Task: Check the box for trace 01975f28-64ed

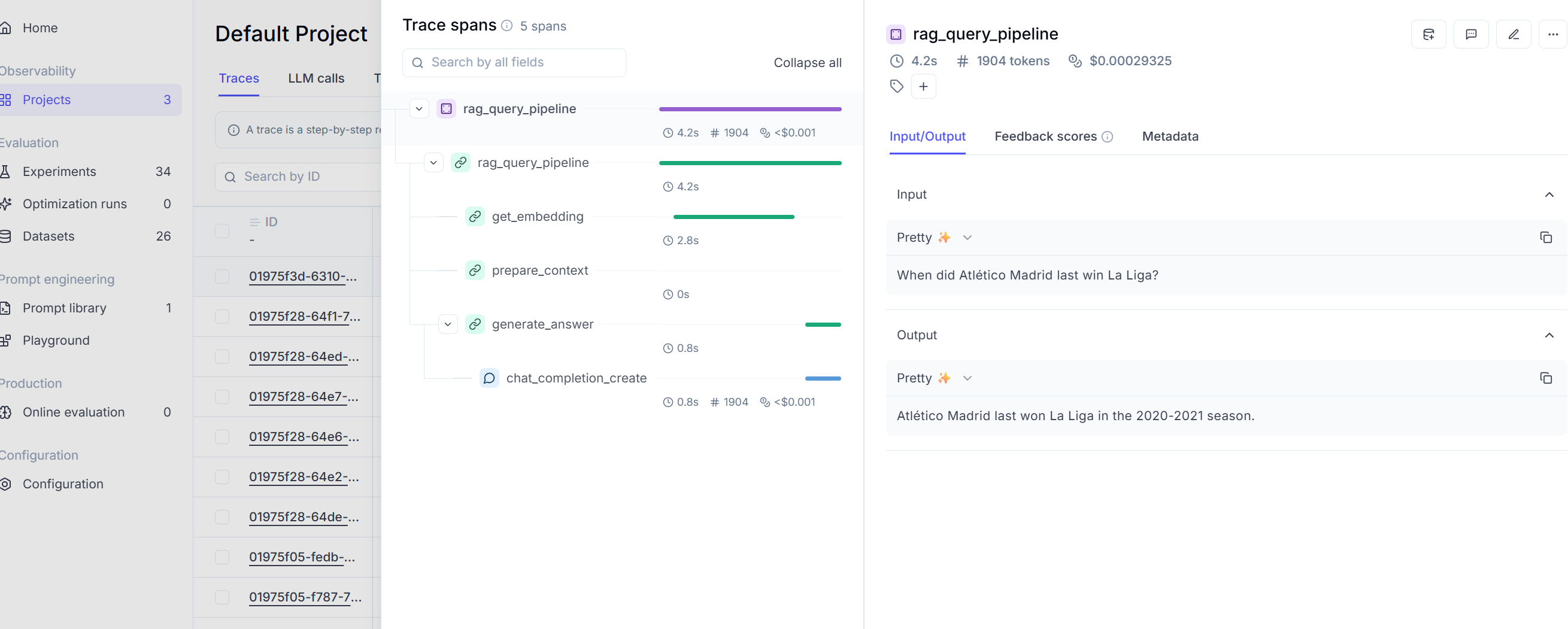Action: coord(222,357)
